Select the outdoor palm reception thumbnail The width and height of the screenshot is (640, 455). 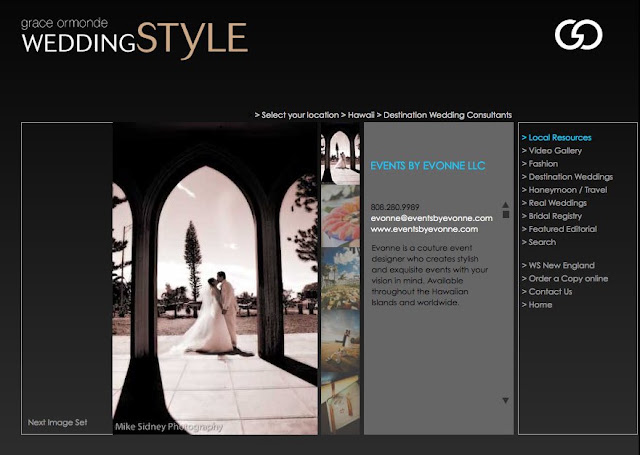pyautogui.click(x=340, y=279)
